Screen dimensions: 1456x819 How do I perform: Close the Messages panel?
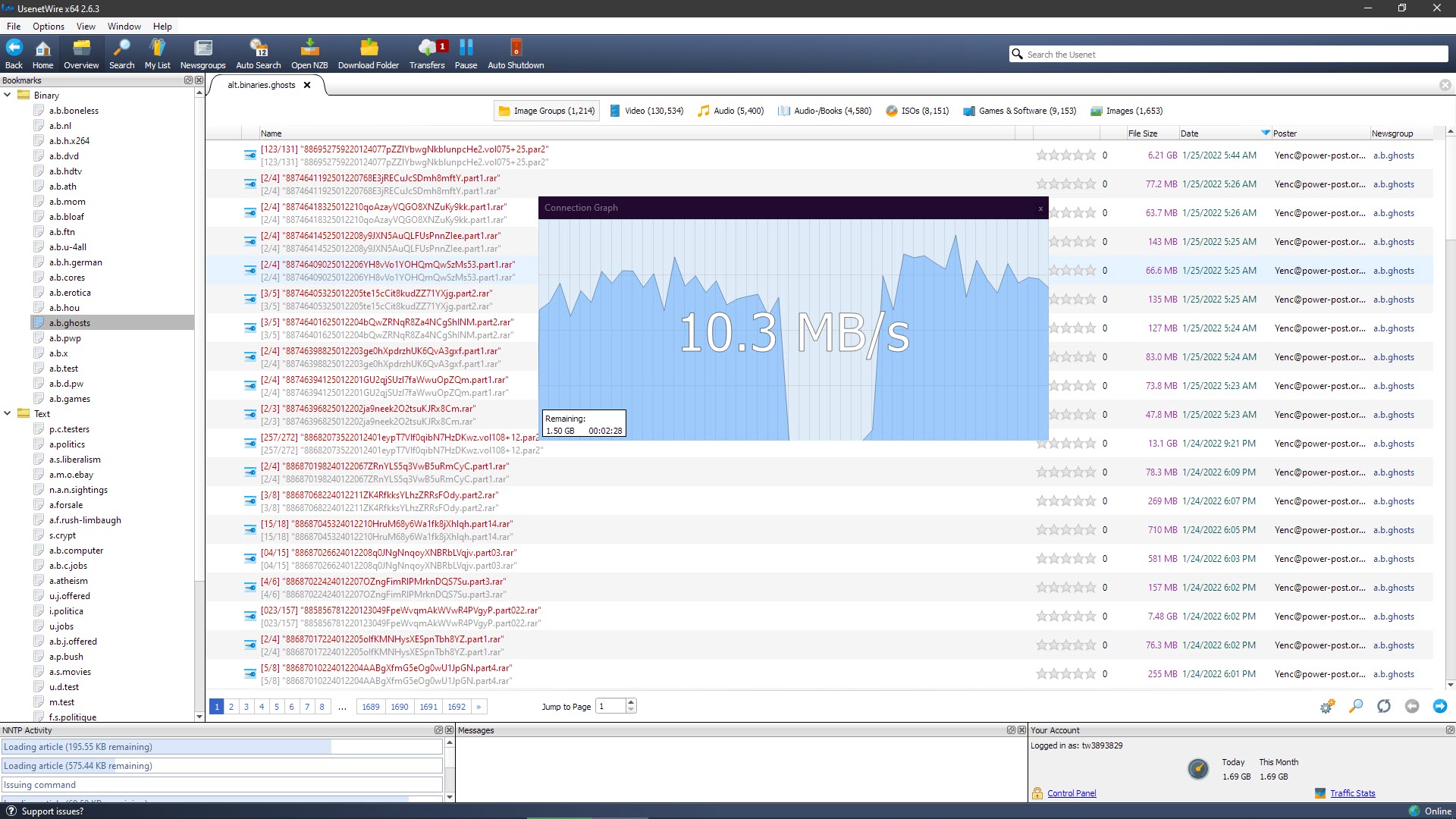pyautogui.click(x=1021, y=730)
